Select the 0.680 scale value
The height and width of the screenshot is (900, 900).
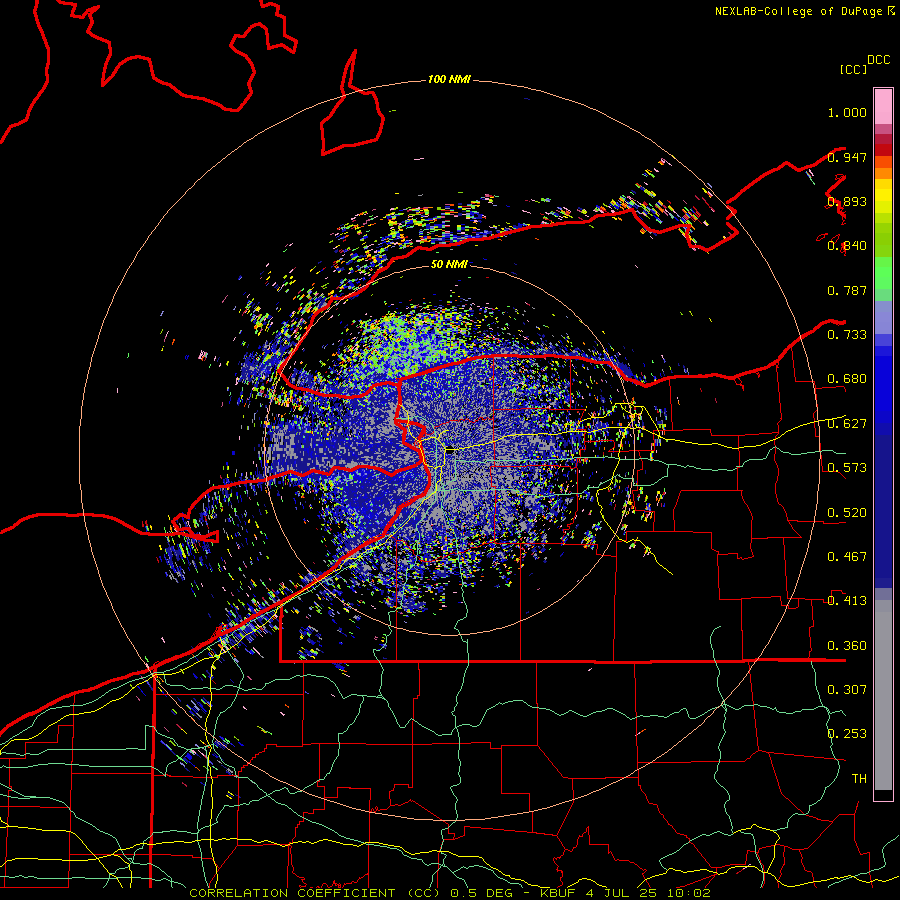(x=847, y=379)
